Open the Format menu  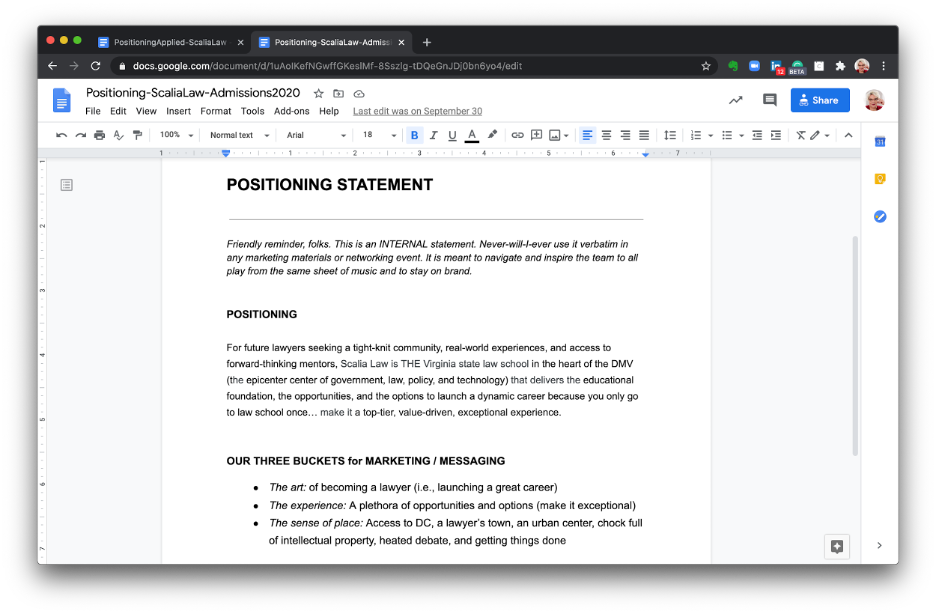tap(215, 111)
